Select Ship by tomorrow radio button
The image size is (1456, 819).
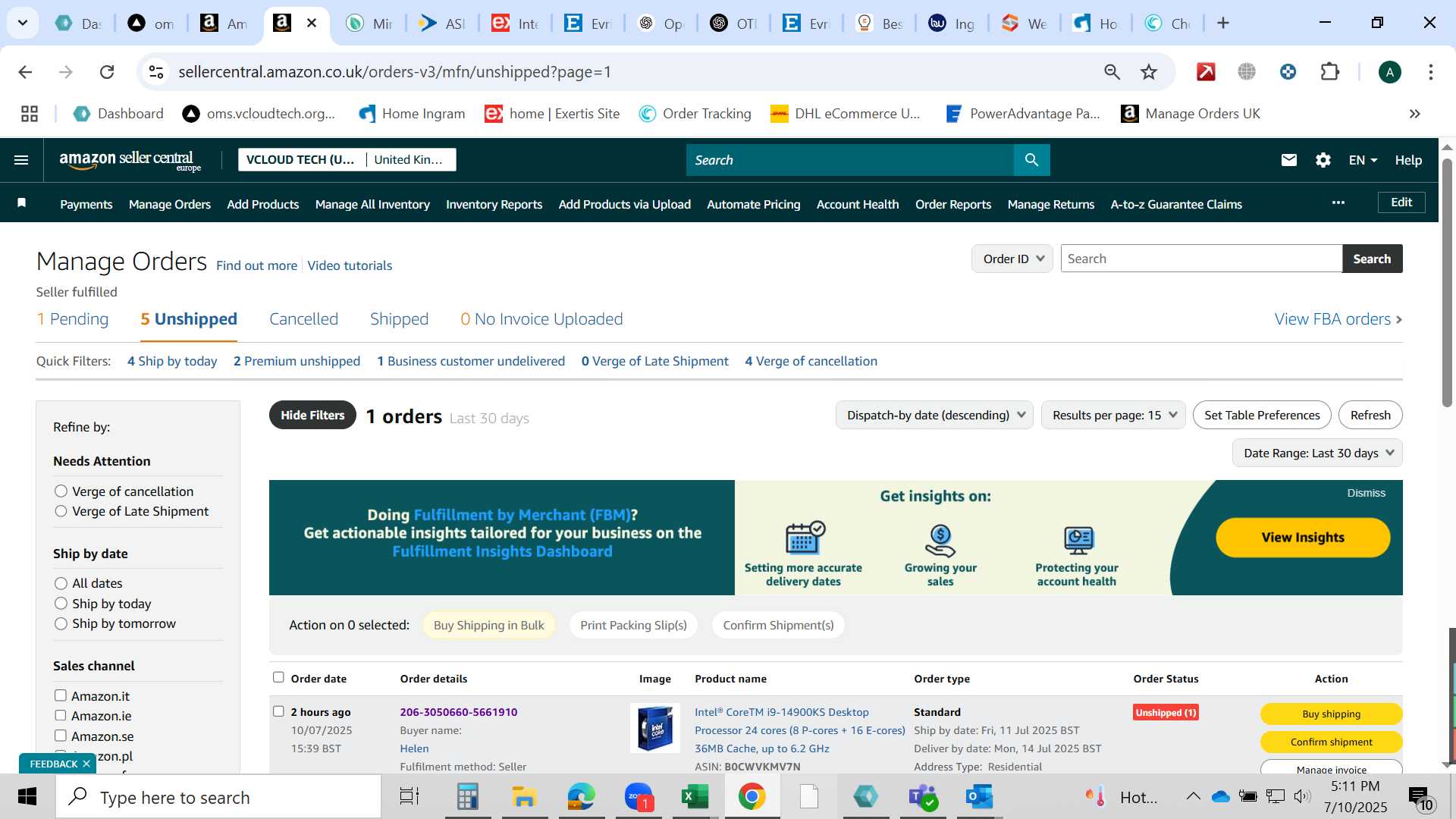click(61, 623)
